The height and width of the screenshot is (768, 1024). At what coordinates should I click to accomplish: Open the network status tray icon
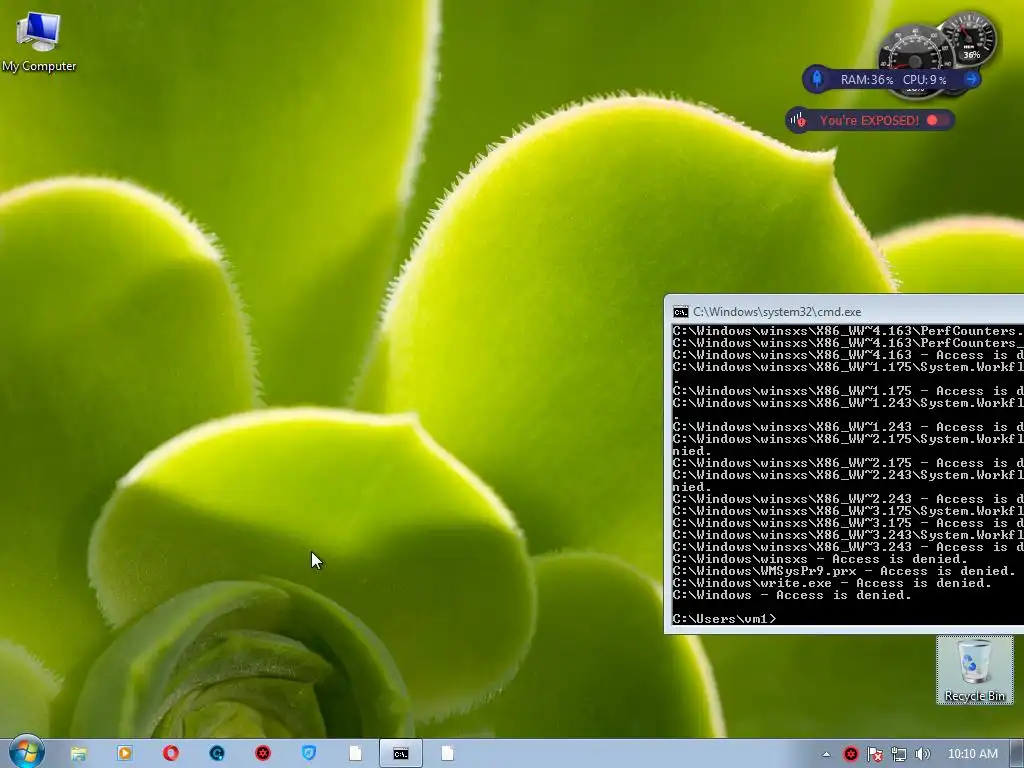point(899,754)
